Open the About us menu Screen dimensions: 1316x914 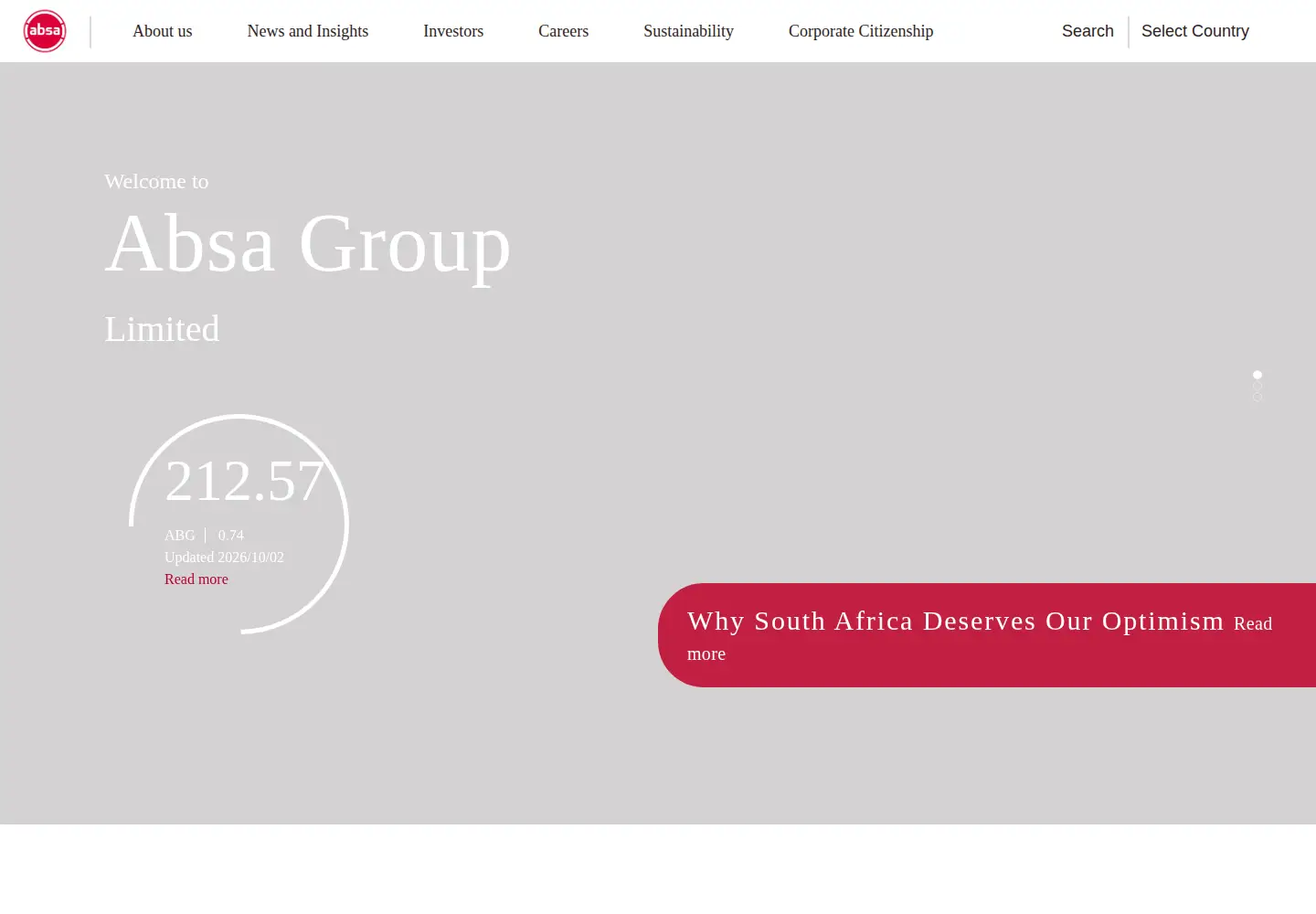click(163, 31)
